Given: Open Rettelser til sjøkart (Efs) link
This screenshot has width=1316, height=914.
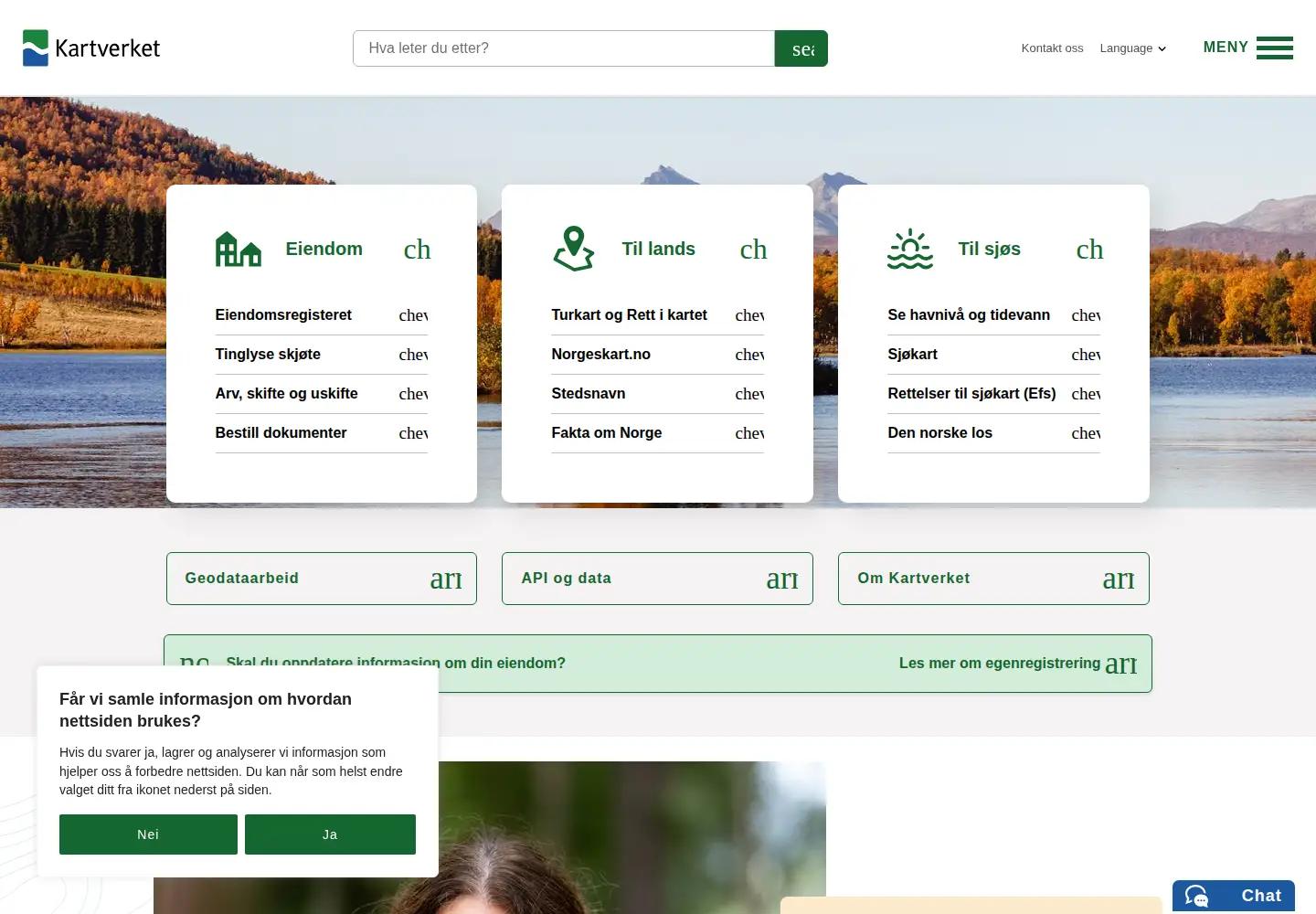Looking at the screenshot, I should tap(994, 394).
